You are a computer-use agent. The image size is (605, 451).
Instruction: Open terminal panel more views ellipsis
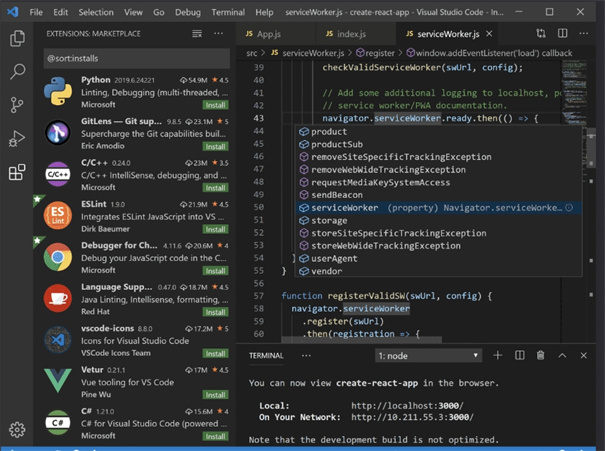tap(306, 355)
